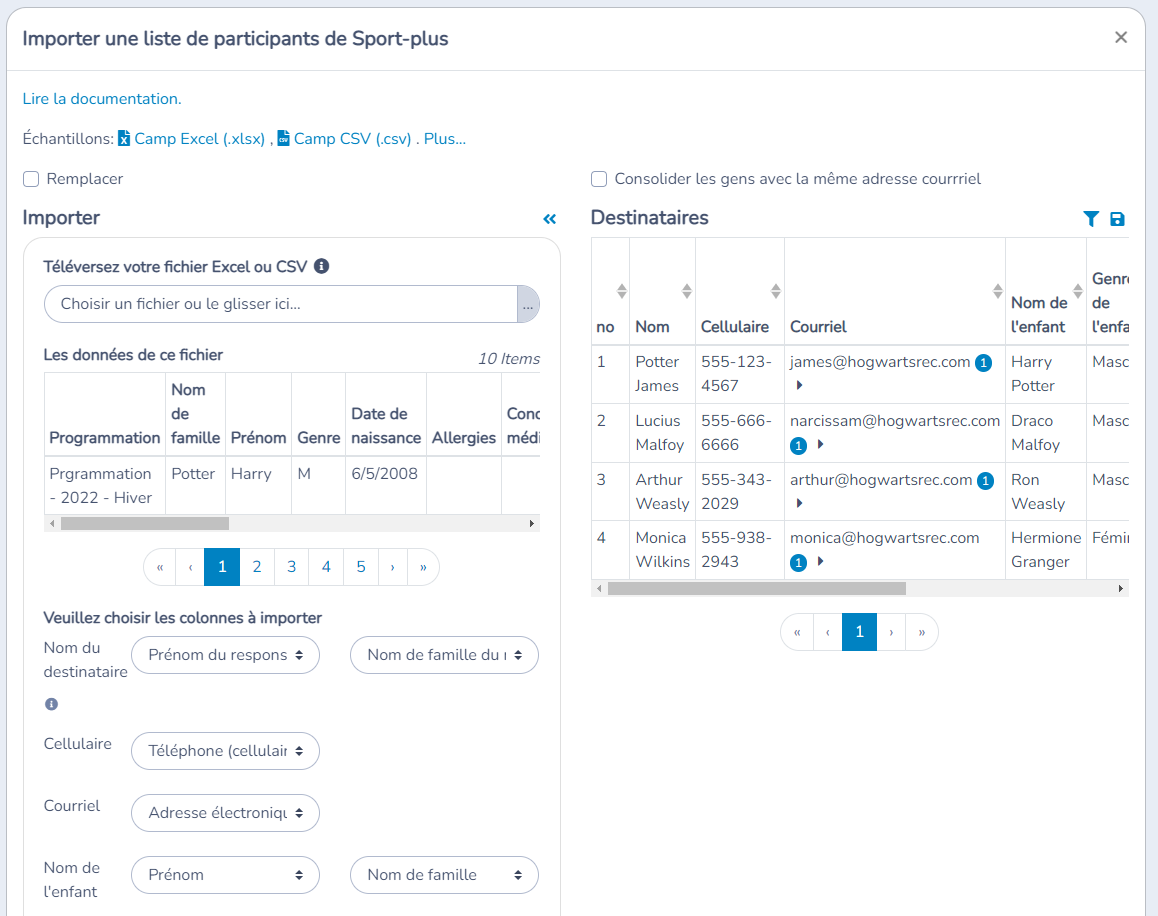Show info icon under Nom du destinataire
Image resolution: width=1158 pixels, height=916 pixels.
click(x=51, y=704)
